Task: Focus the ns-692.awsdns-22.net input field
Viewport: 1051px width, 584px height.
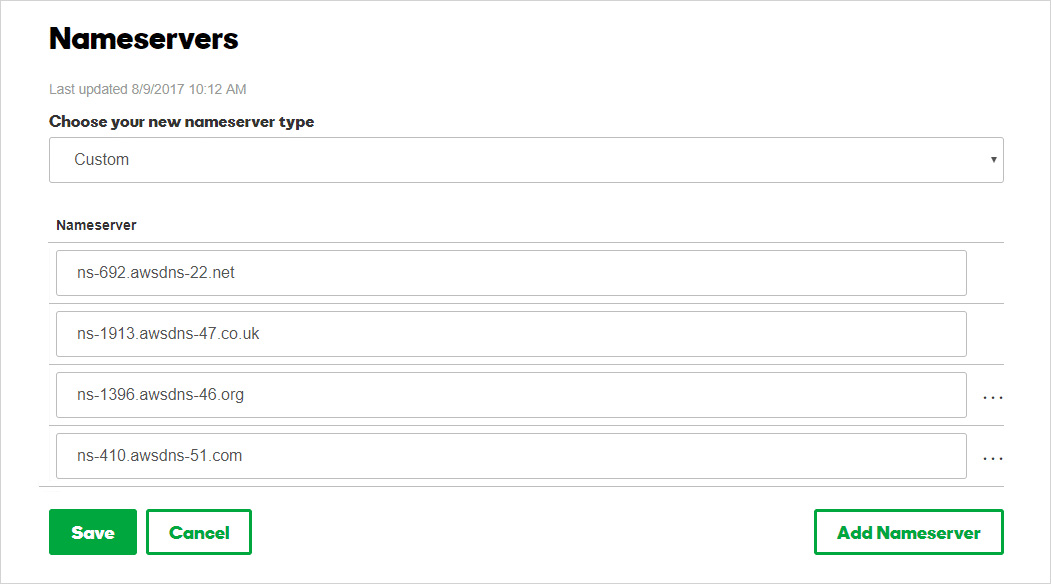Action: tap(511, 273)
